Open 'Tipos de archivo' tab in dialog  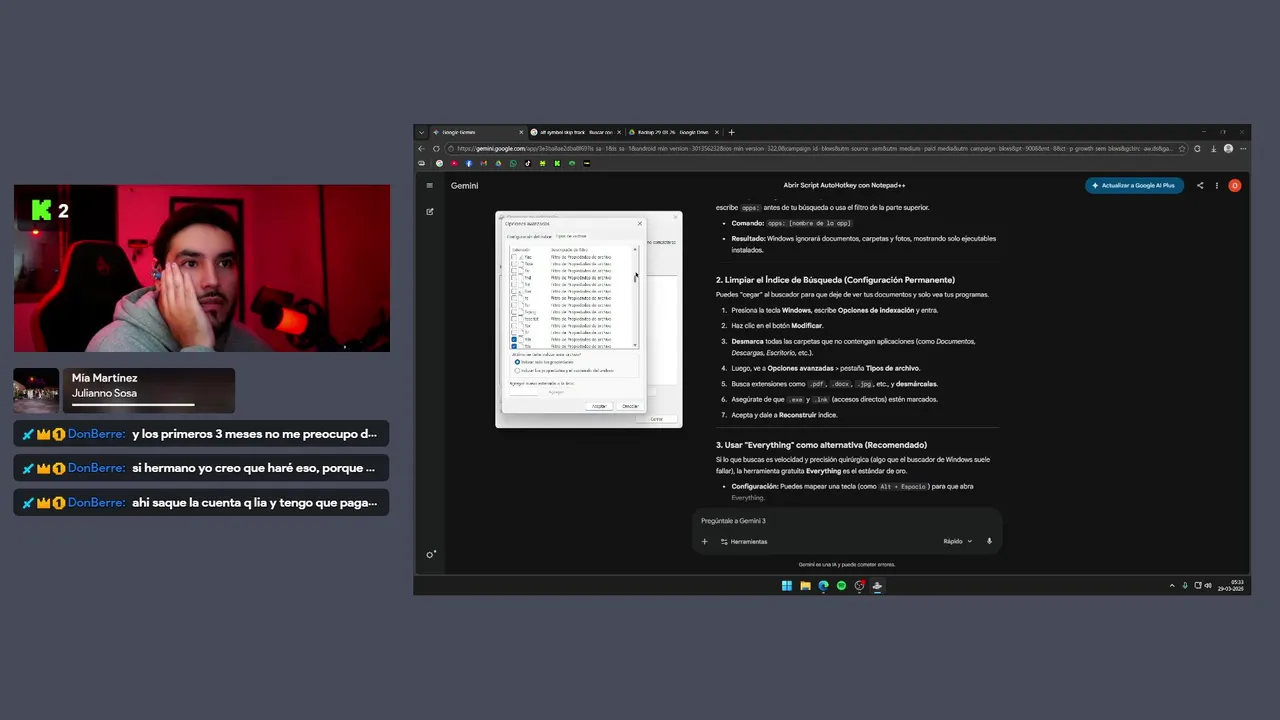(x=572, y=236)
